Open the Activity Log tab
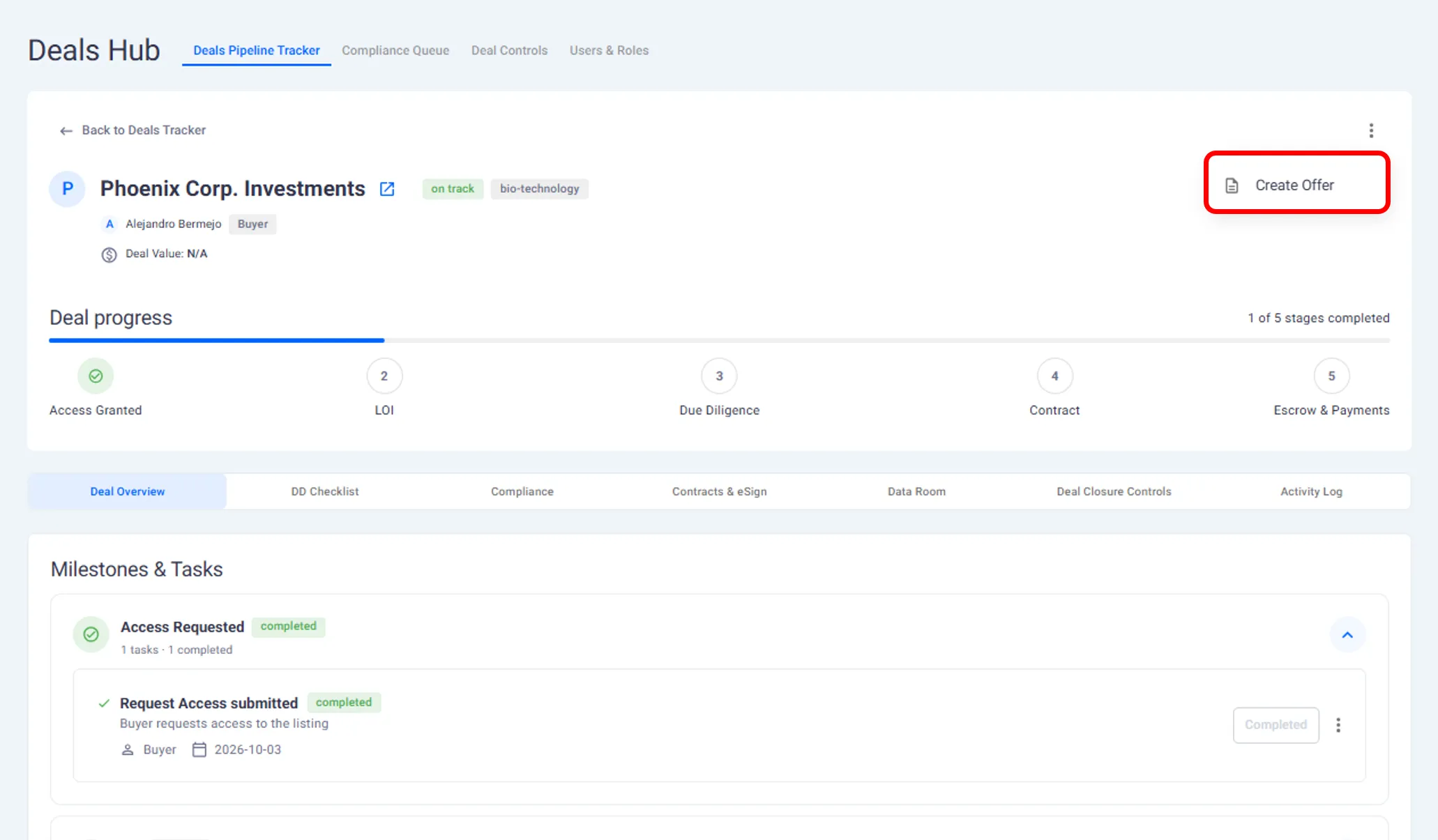 (1311, 491)
